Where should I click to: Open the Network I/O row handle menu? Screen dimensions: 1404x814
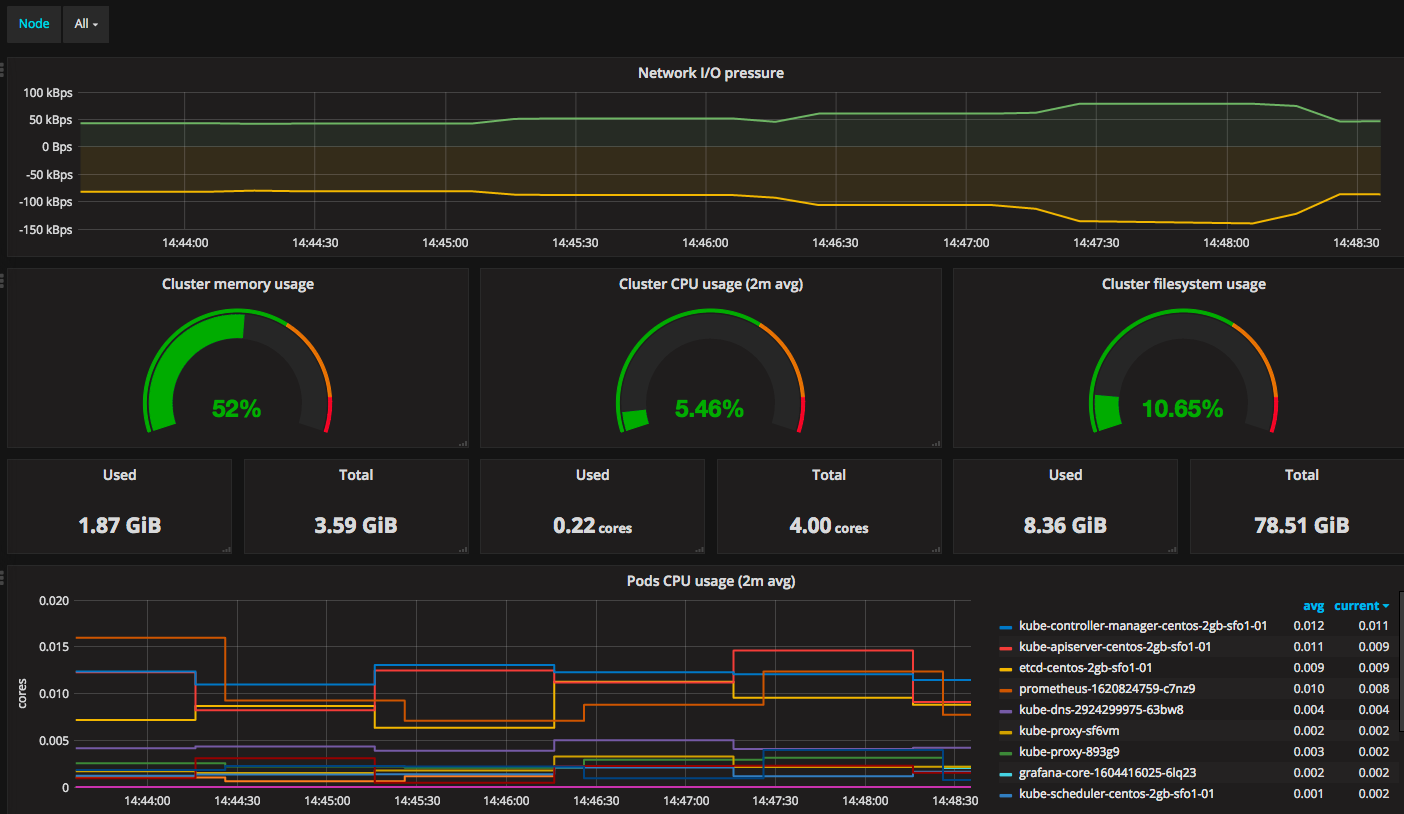click(3, 69)
